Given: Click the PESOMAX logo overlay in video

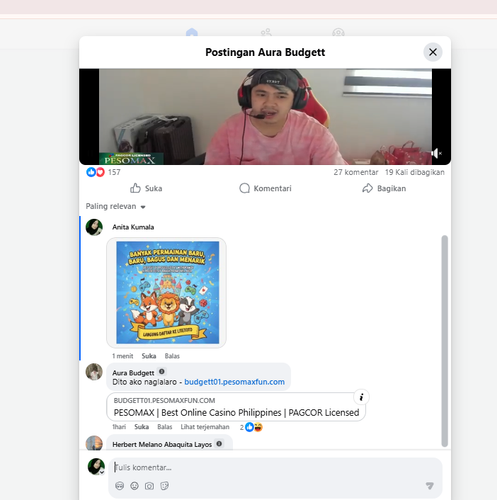Looking at the screenshot, I should [131, 159].
